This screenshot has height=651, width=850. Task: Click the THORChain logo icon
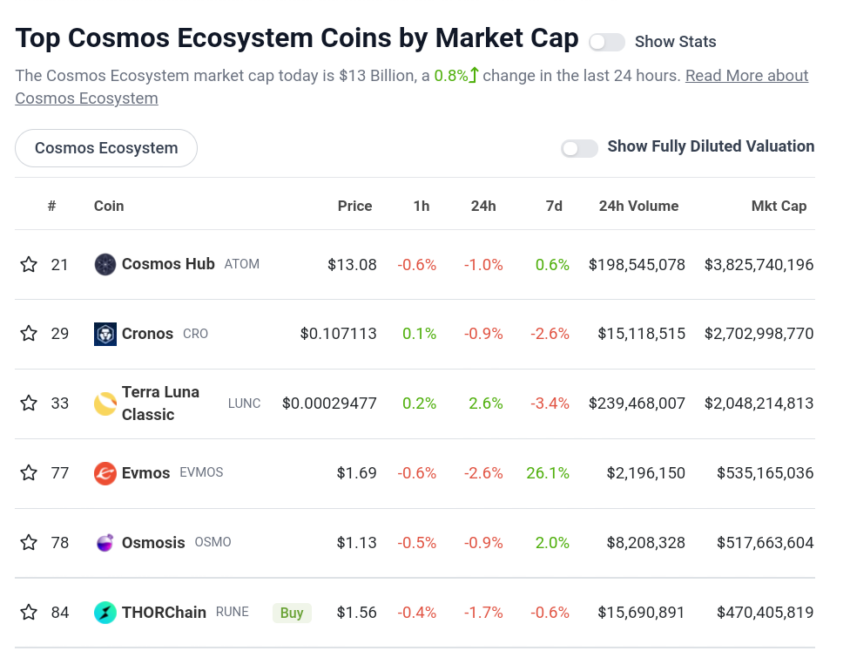105,612
